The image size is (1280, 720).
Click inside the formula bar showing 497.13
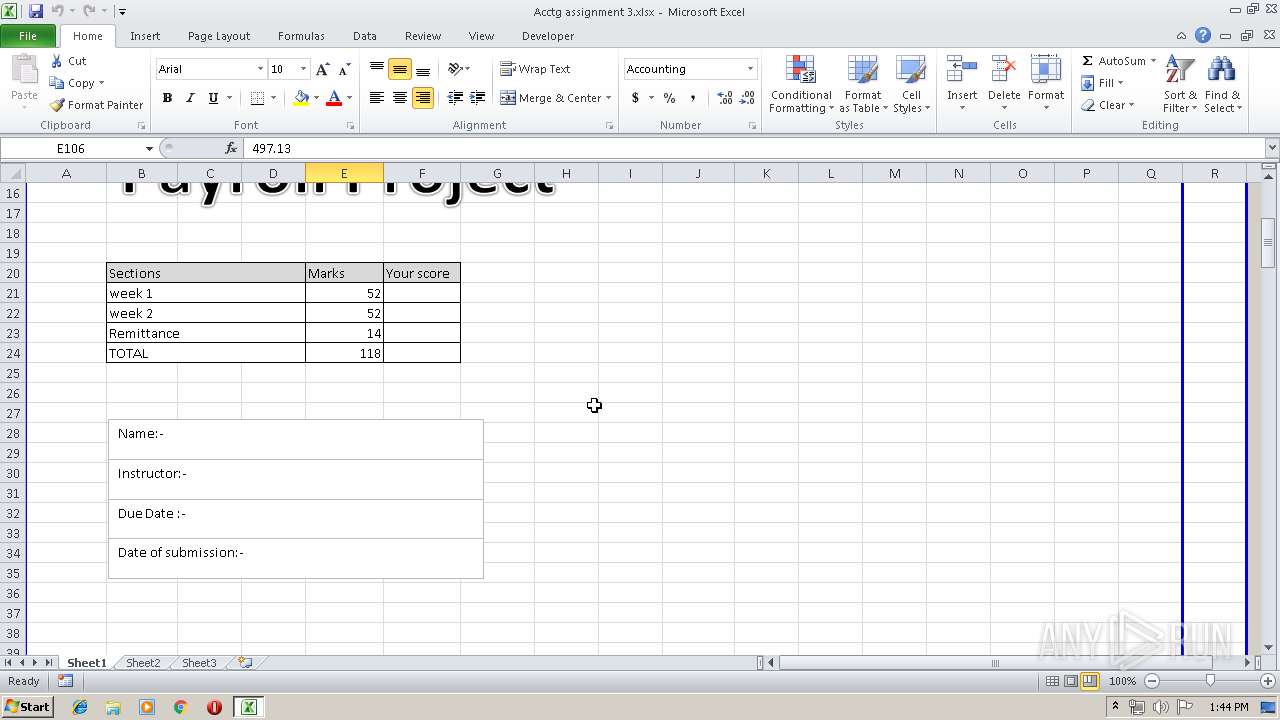pyautogui.click(x=755, y=148)
